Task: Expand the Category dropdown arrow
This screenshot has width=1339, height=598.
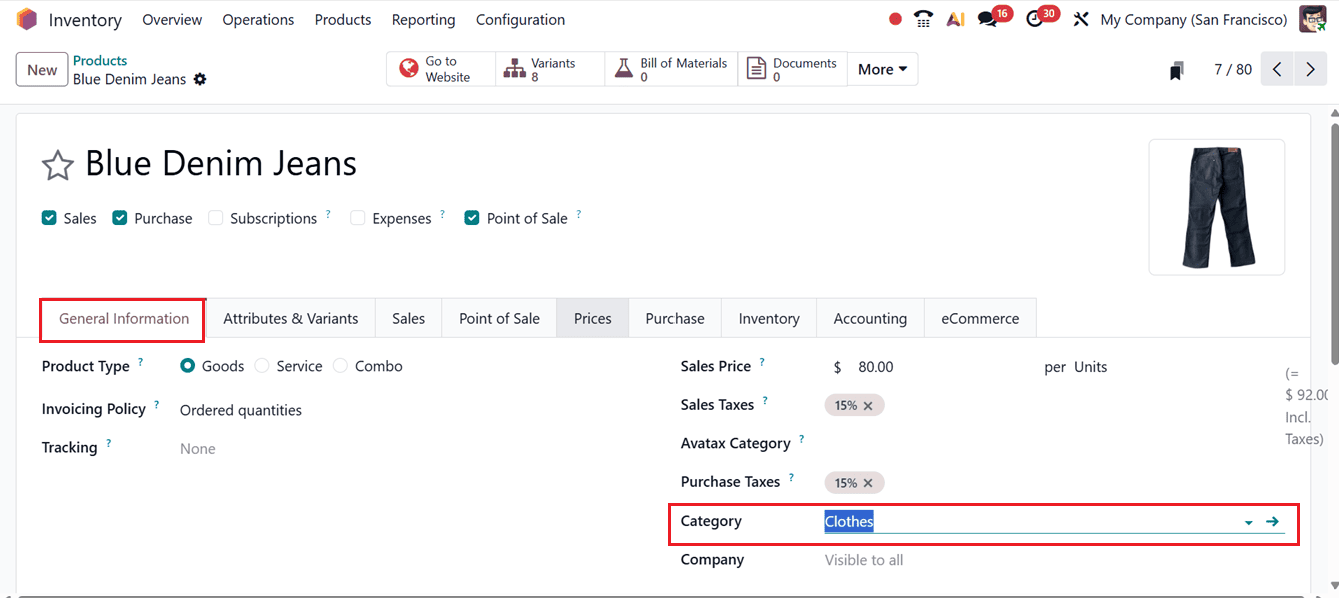Action: tap(1248, 521)
